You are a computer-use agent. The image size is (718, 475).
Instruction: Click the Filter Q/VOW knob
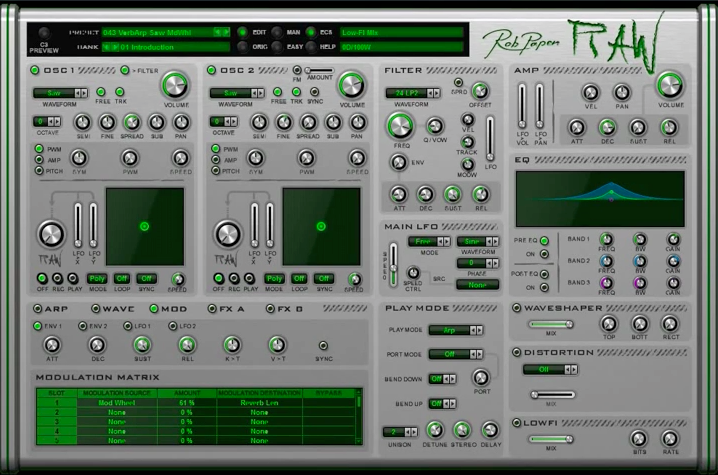coord(435,126)
